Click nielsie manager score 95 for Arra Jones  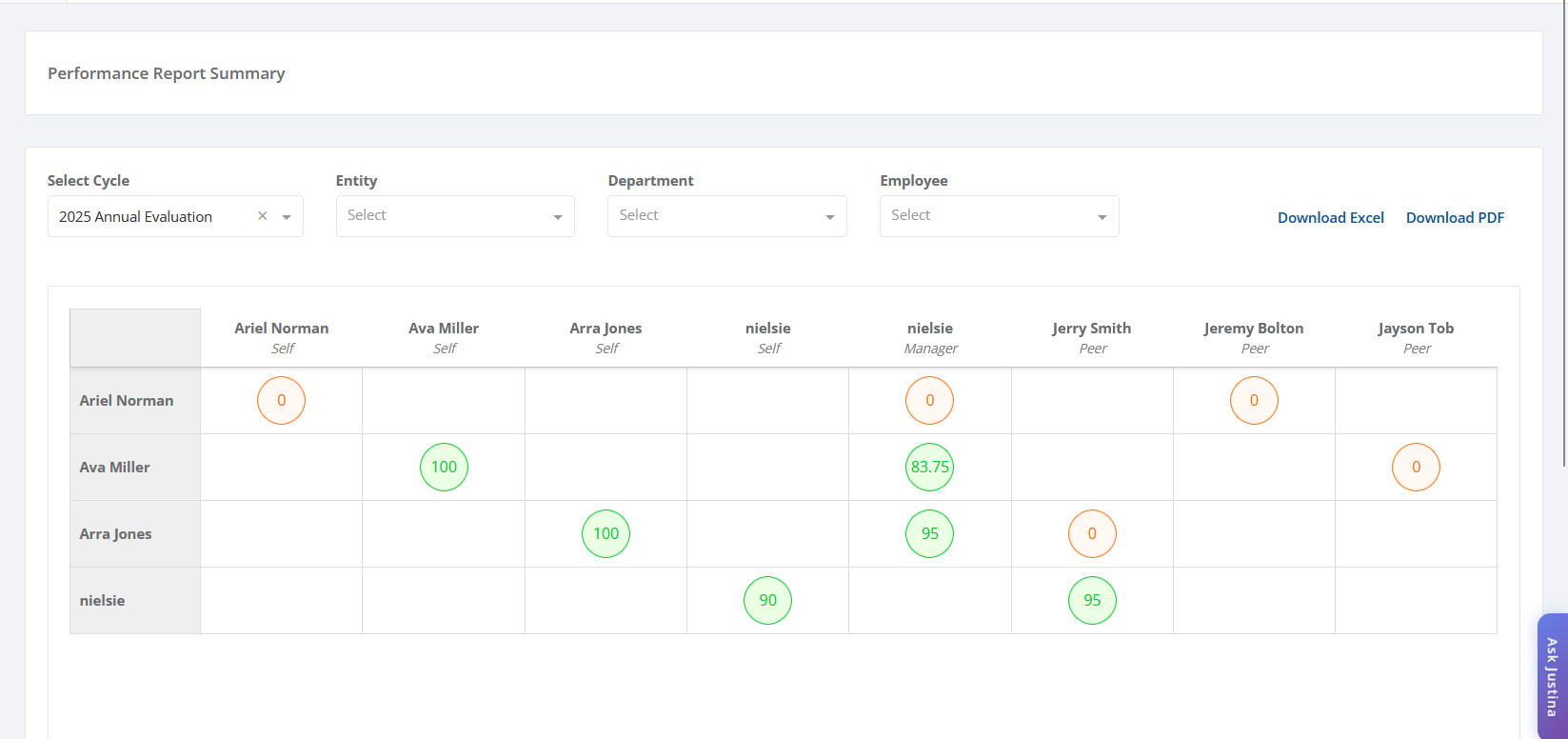coord(930,533)
